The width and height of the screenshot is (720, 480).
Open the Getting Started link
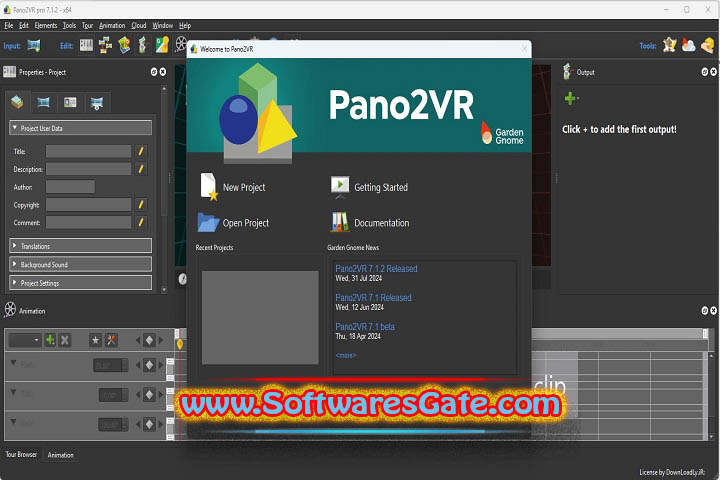381,187
